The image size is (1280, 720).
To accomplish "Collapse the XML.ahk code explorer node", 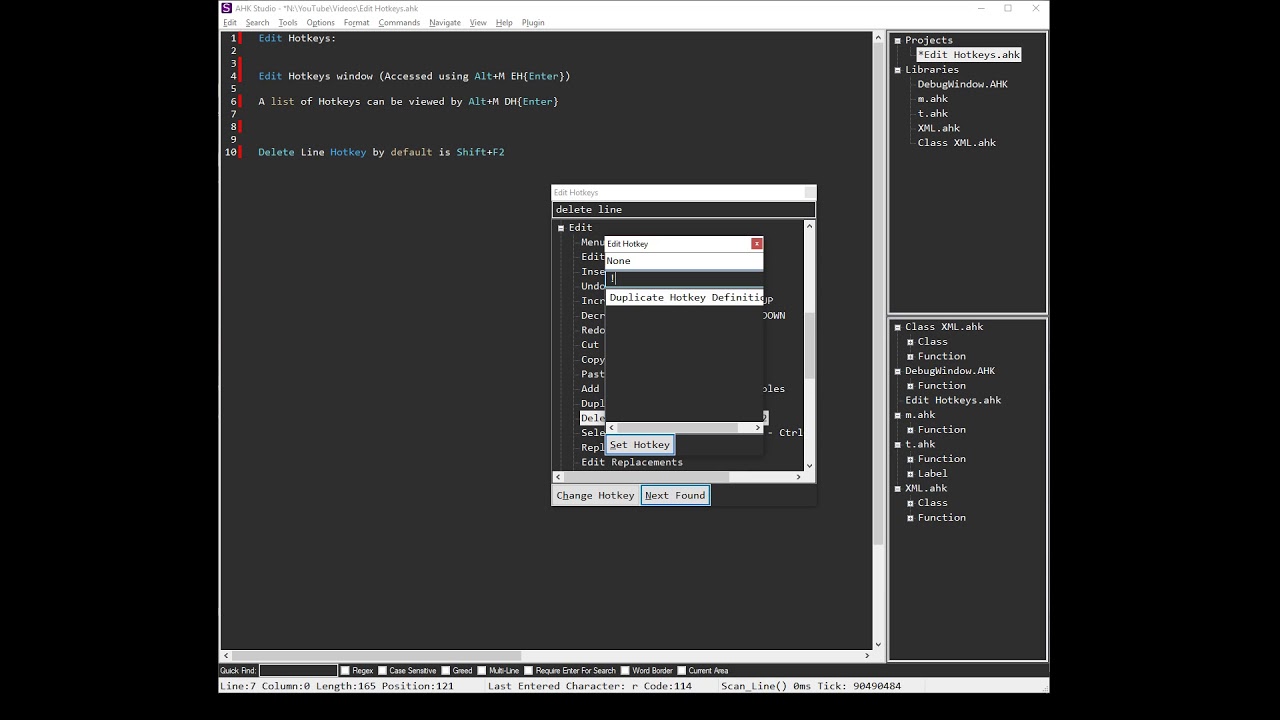I will pyautogui.click(x=898, y=488).
